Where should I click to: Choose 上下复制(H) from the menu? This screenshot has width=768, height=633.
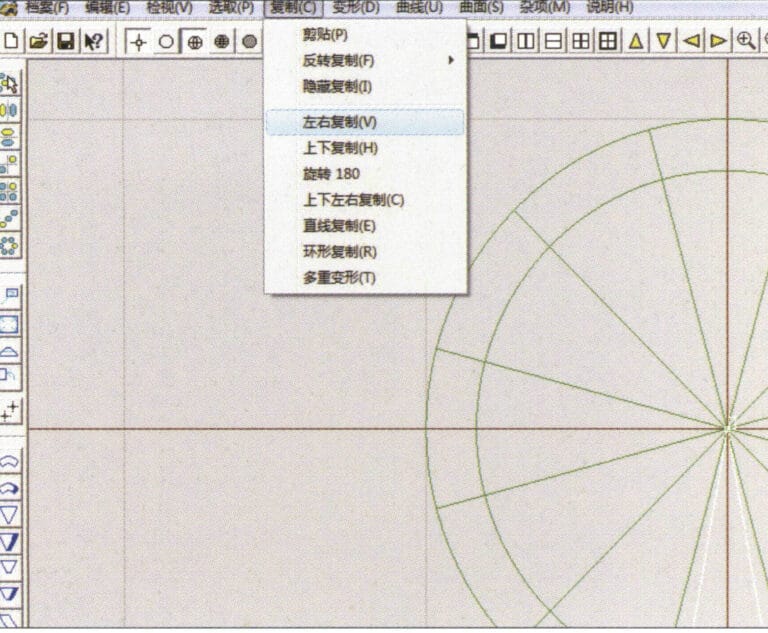point(365,148)
